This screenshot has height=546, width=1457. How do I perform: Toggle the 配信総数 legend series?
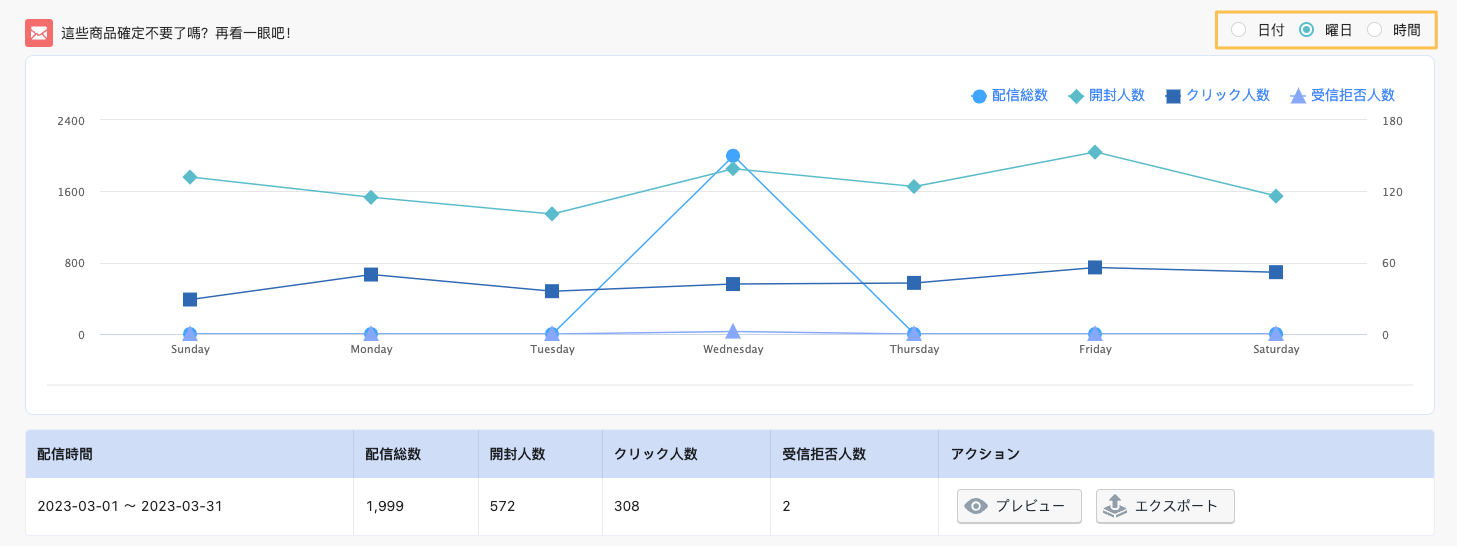(1010, 96)
